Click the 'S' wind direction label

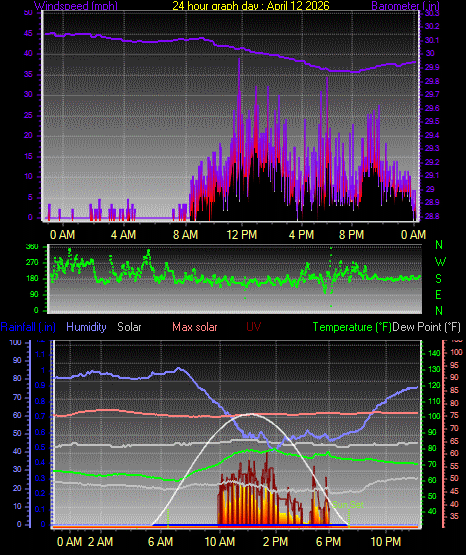point(438,279)
